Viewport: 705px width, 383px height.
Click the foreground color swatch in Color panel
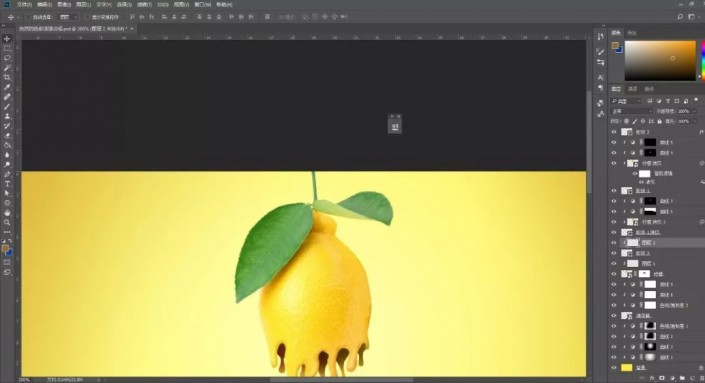coord(615,45)
